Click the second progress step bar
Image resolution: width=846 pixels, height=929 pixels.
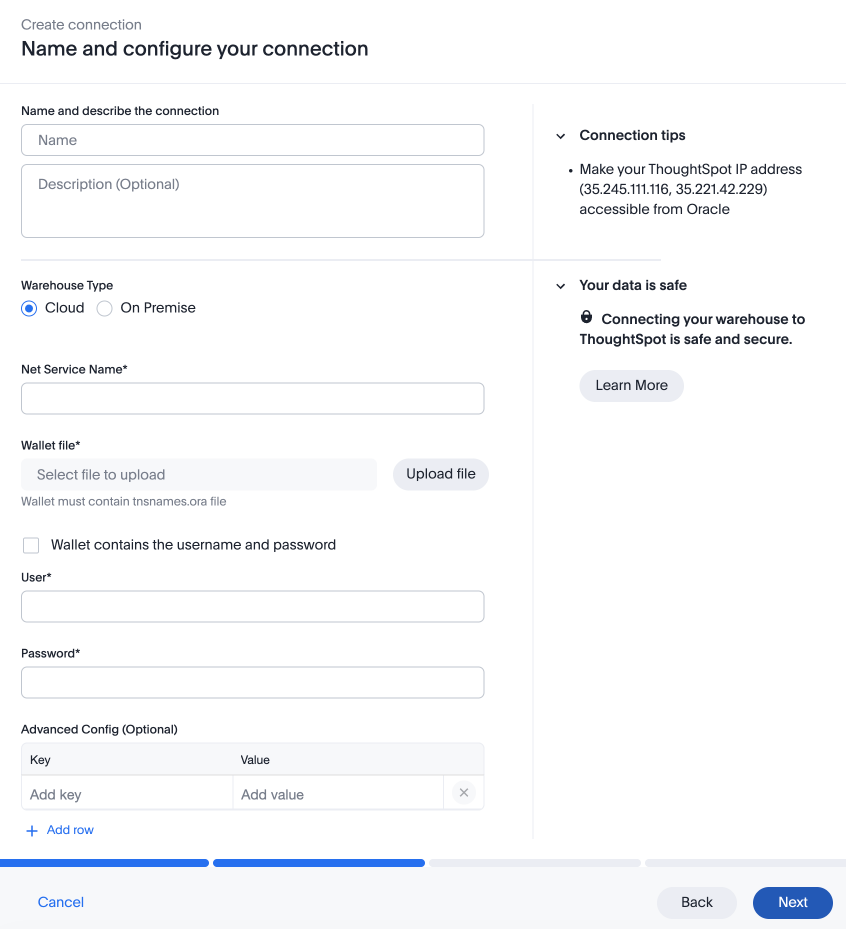[x=319, y=863]
